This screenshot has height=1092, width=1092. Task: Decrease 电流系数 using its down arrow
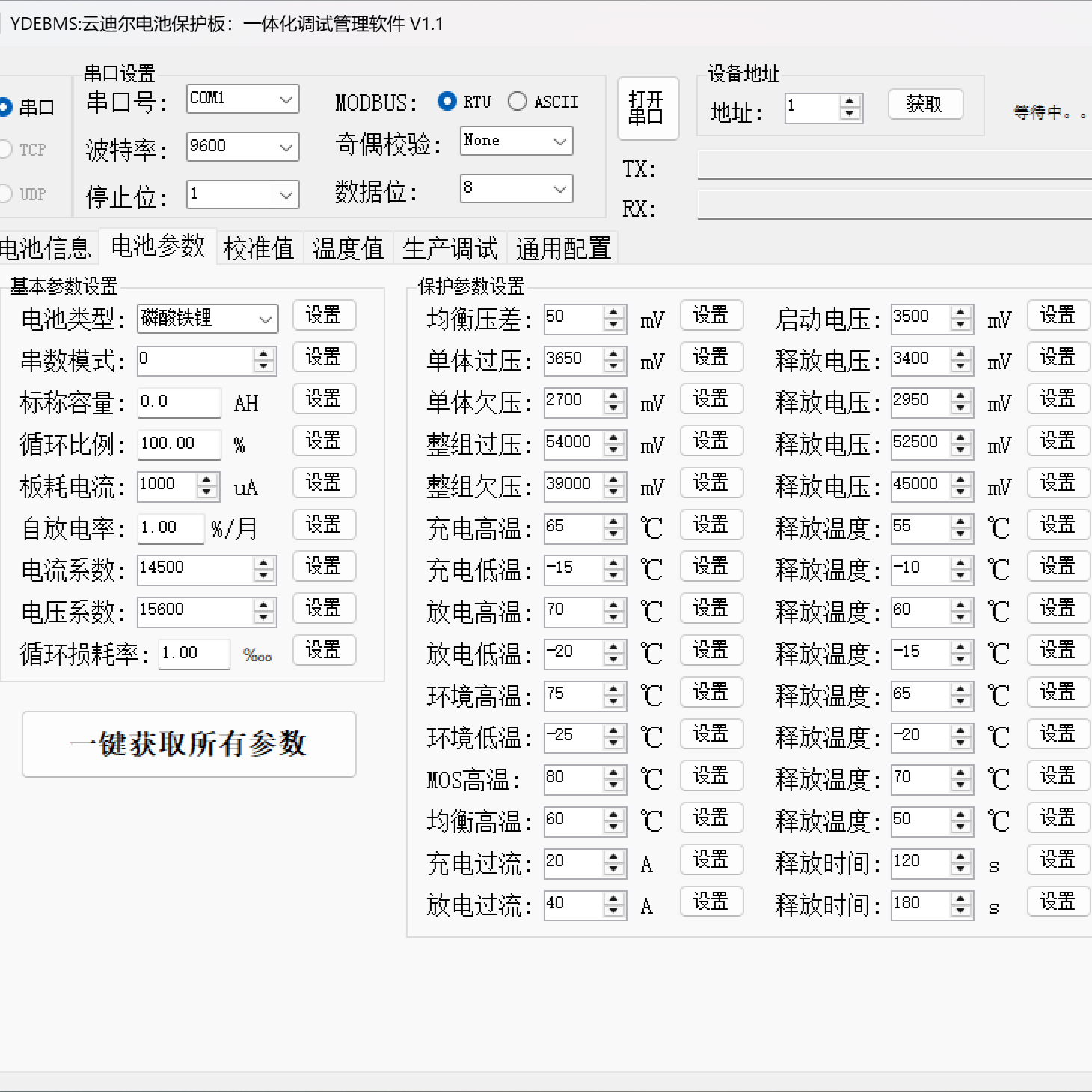[x=263, y=576]
